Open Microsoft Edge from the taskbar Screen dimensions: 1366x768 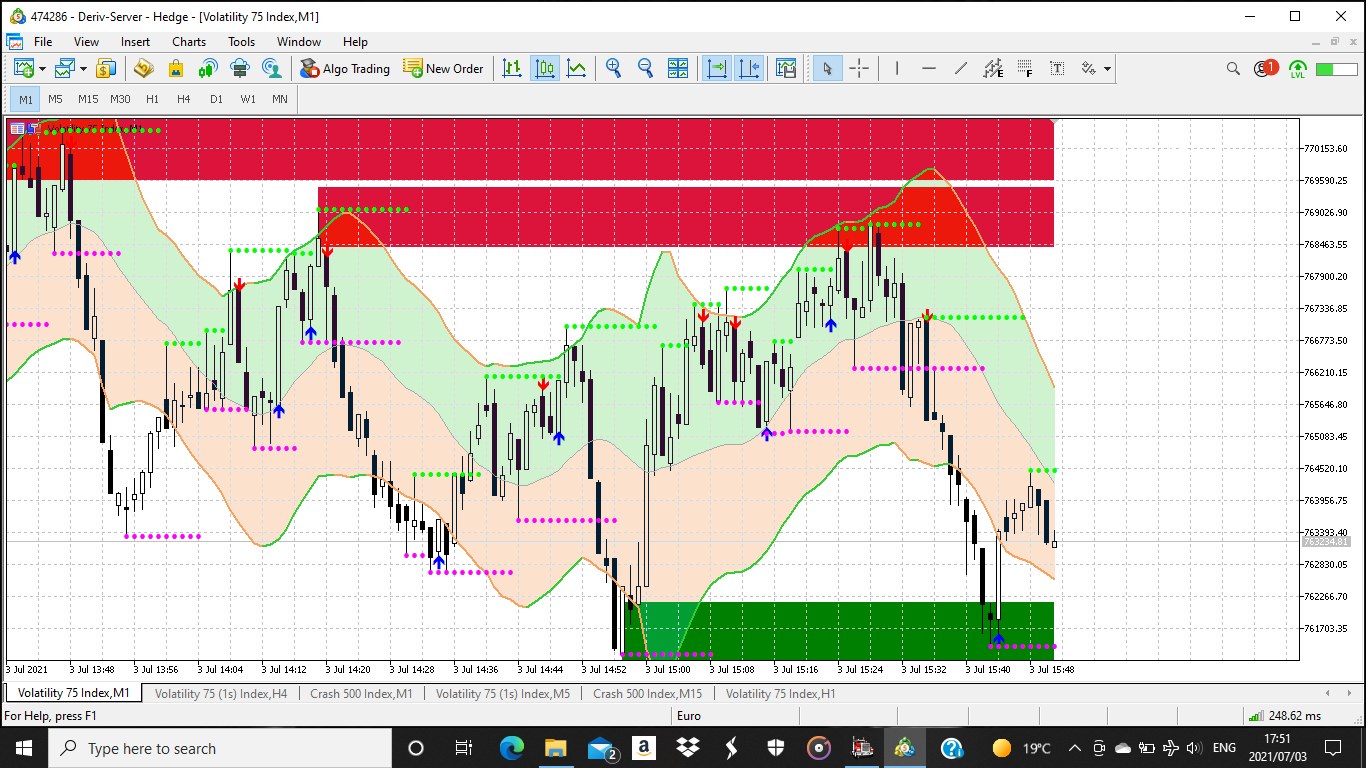point(512,748)
